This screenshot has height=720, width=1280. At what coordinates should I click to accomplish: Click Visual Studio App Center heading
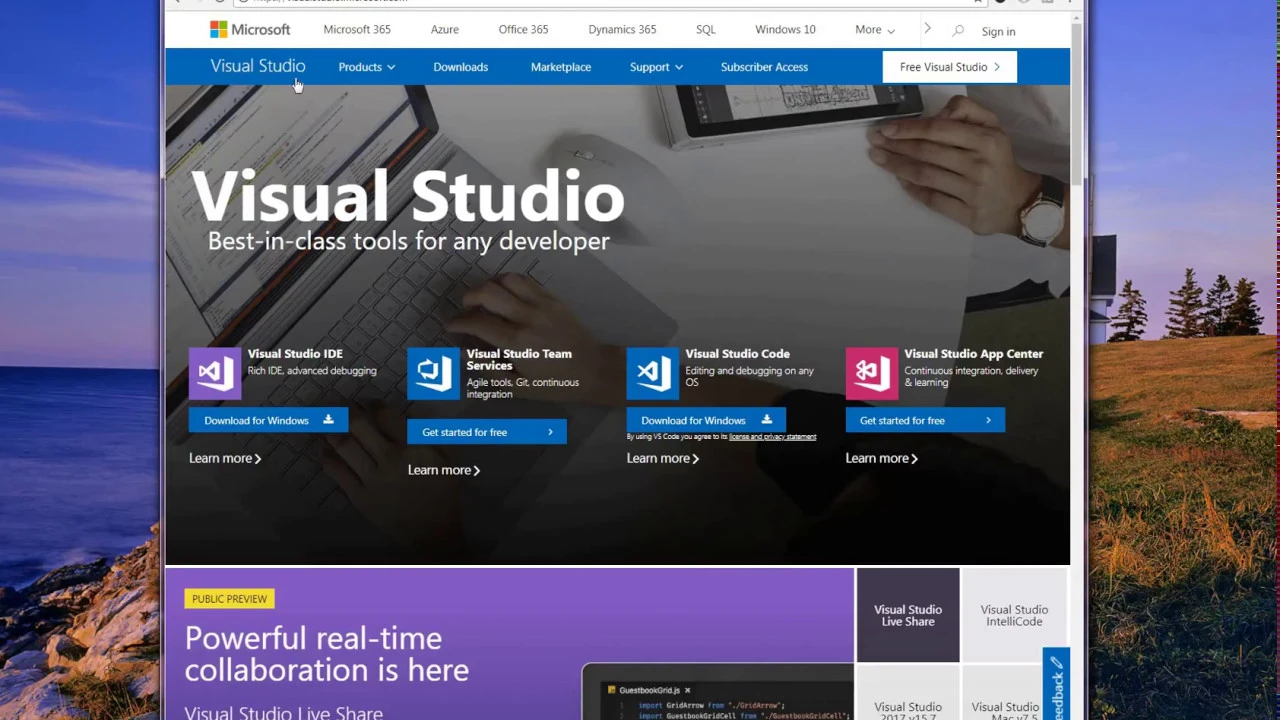click(x=973, y=354)
